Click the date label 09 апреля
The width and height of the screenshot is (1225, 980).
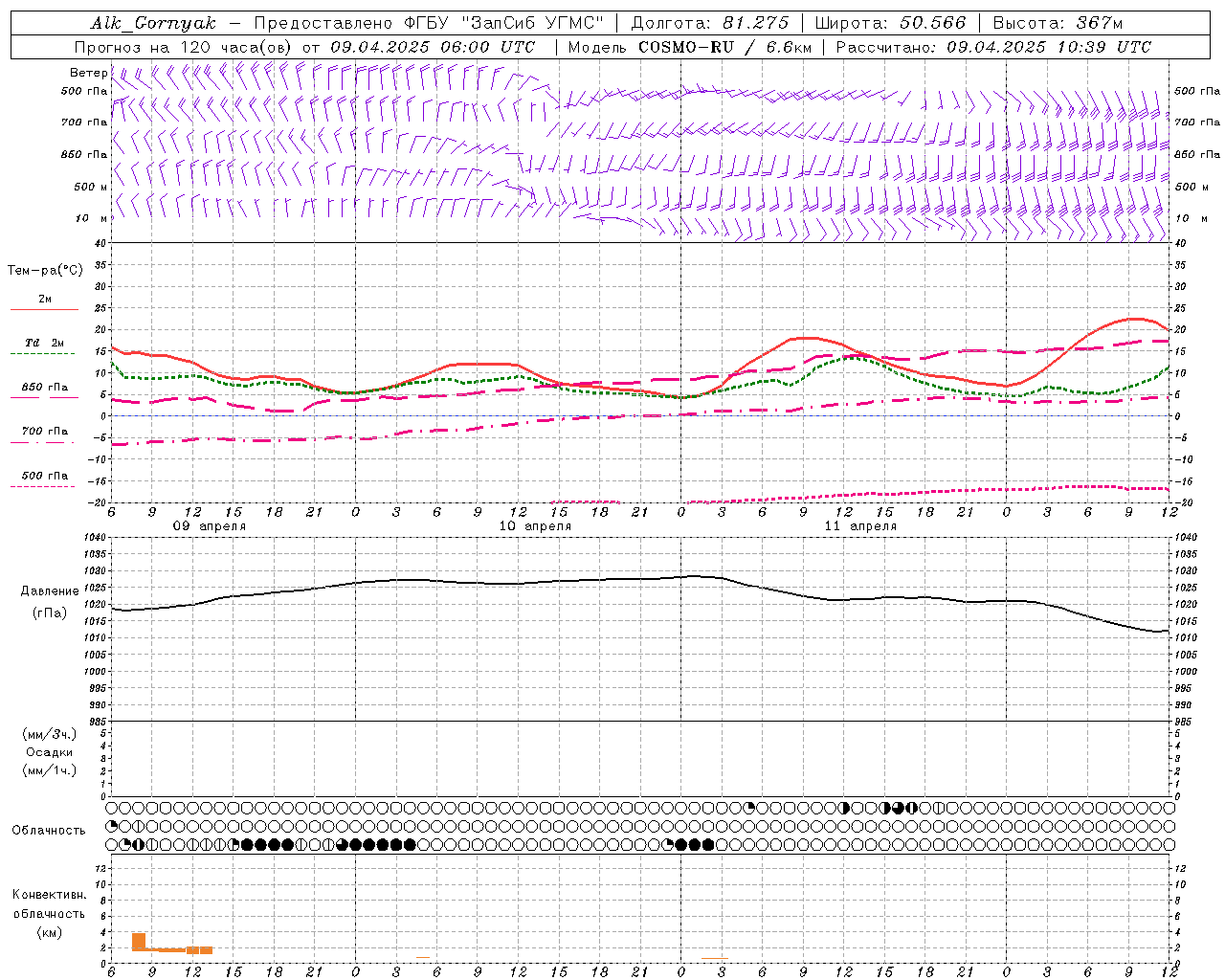click(x=210, y=526)
